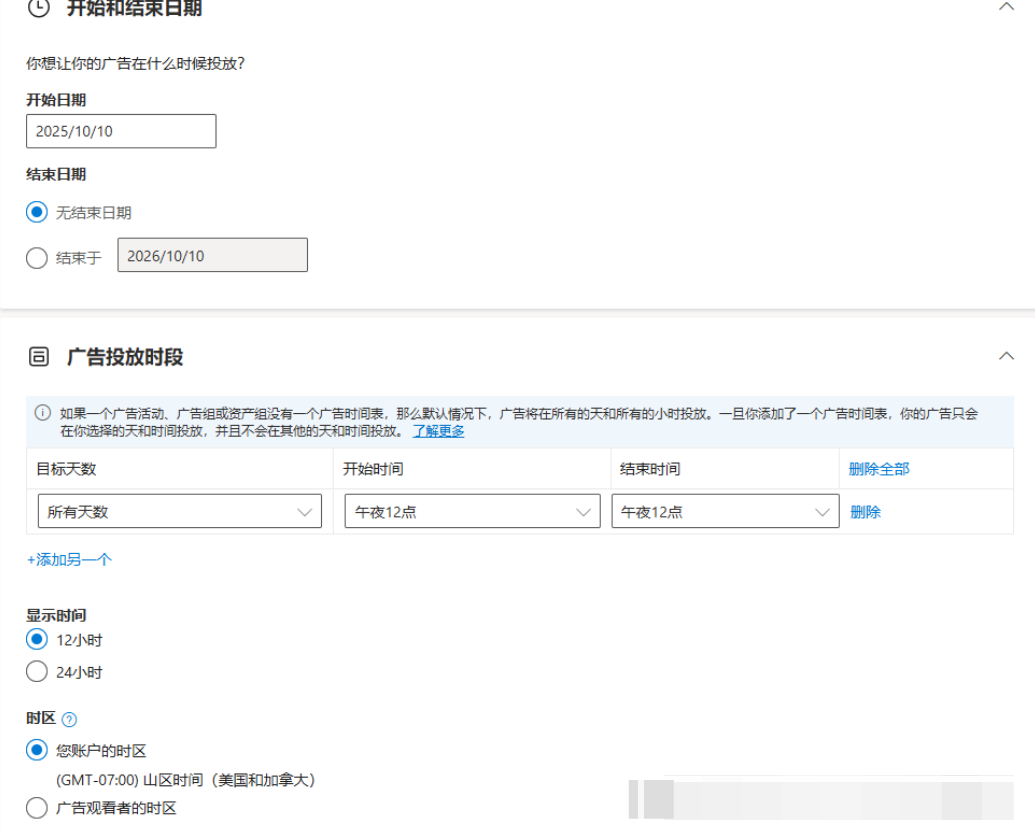
Task: Click 删除 on the schedule row
Action: click(x=865, y=512)
